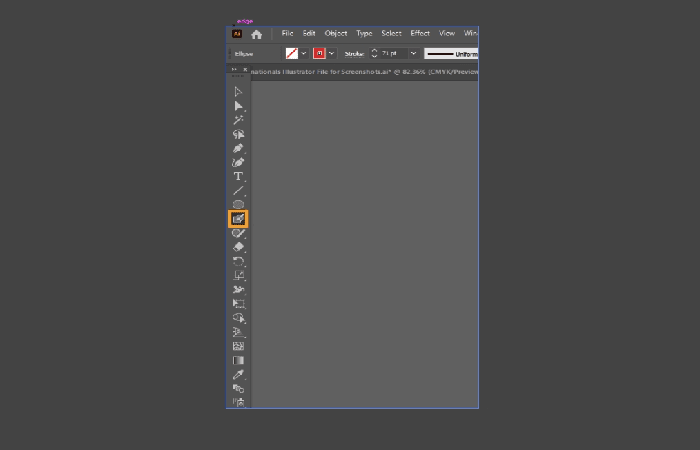Viewport: 700px width, 450px height.
Task: Click the stroke weight value field
Action: coord(393,54)
